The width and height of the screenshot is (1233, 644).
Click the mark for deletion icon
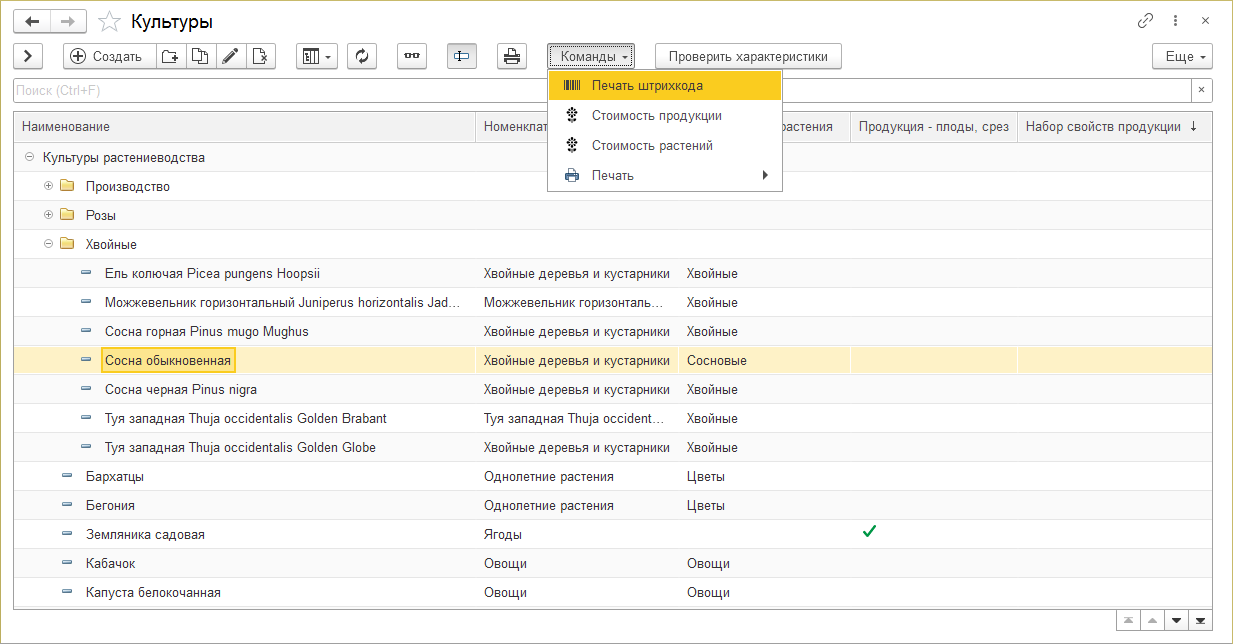(x=260, y=56)
